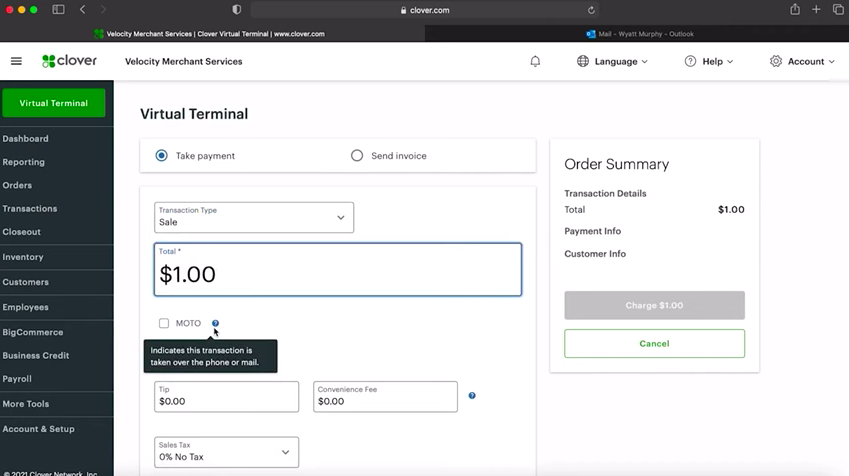This screenshot has width=849, height=476.
Task: Open Dashboard in sidebar
Action: tap(25, 139)
